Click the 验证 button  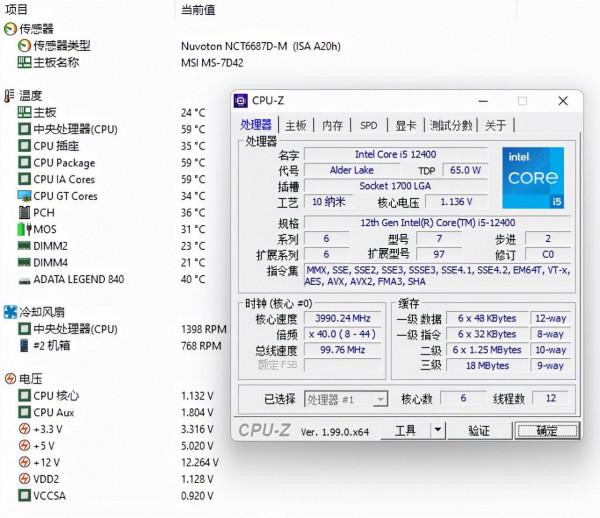click(x=479, y=431)
